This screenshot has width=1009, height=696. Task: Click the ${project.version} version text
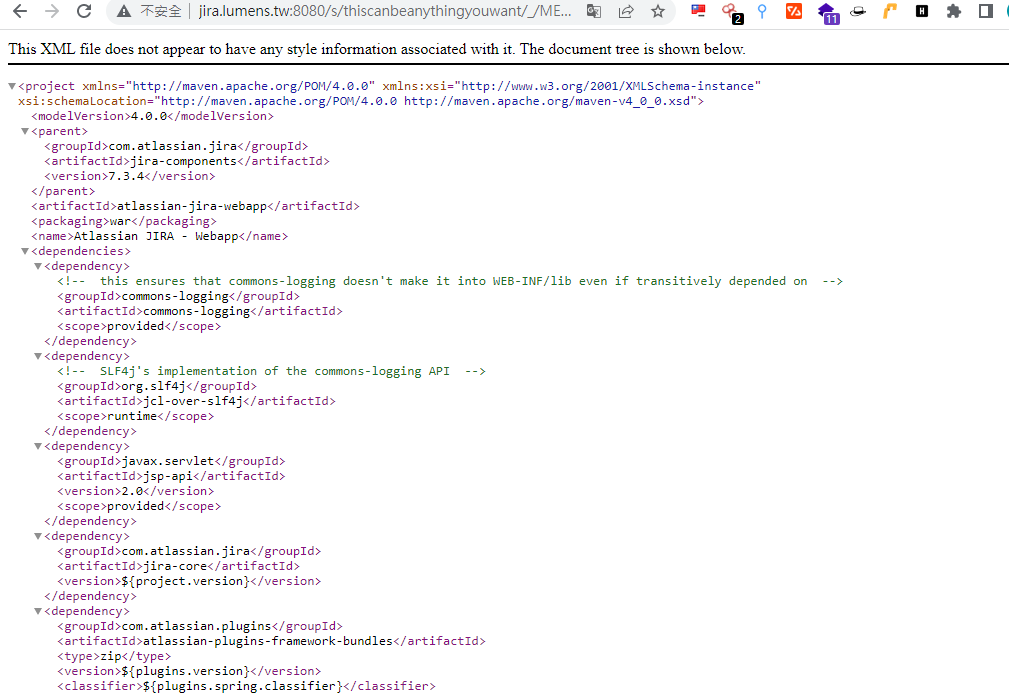point(185,582)
